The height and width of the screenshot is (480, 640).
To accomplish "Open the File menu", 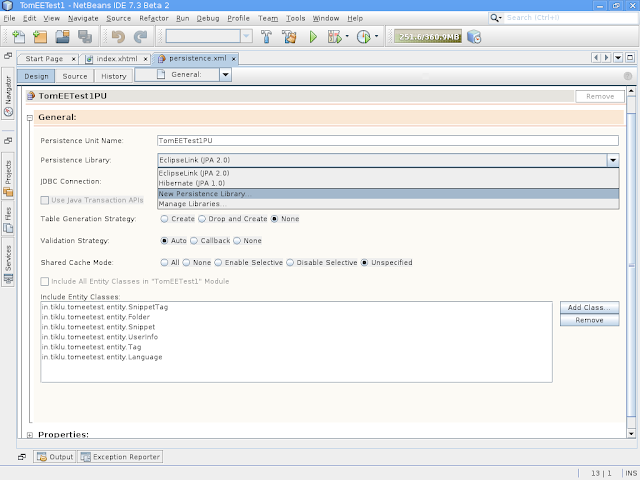I will (9, 18).
